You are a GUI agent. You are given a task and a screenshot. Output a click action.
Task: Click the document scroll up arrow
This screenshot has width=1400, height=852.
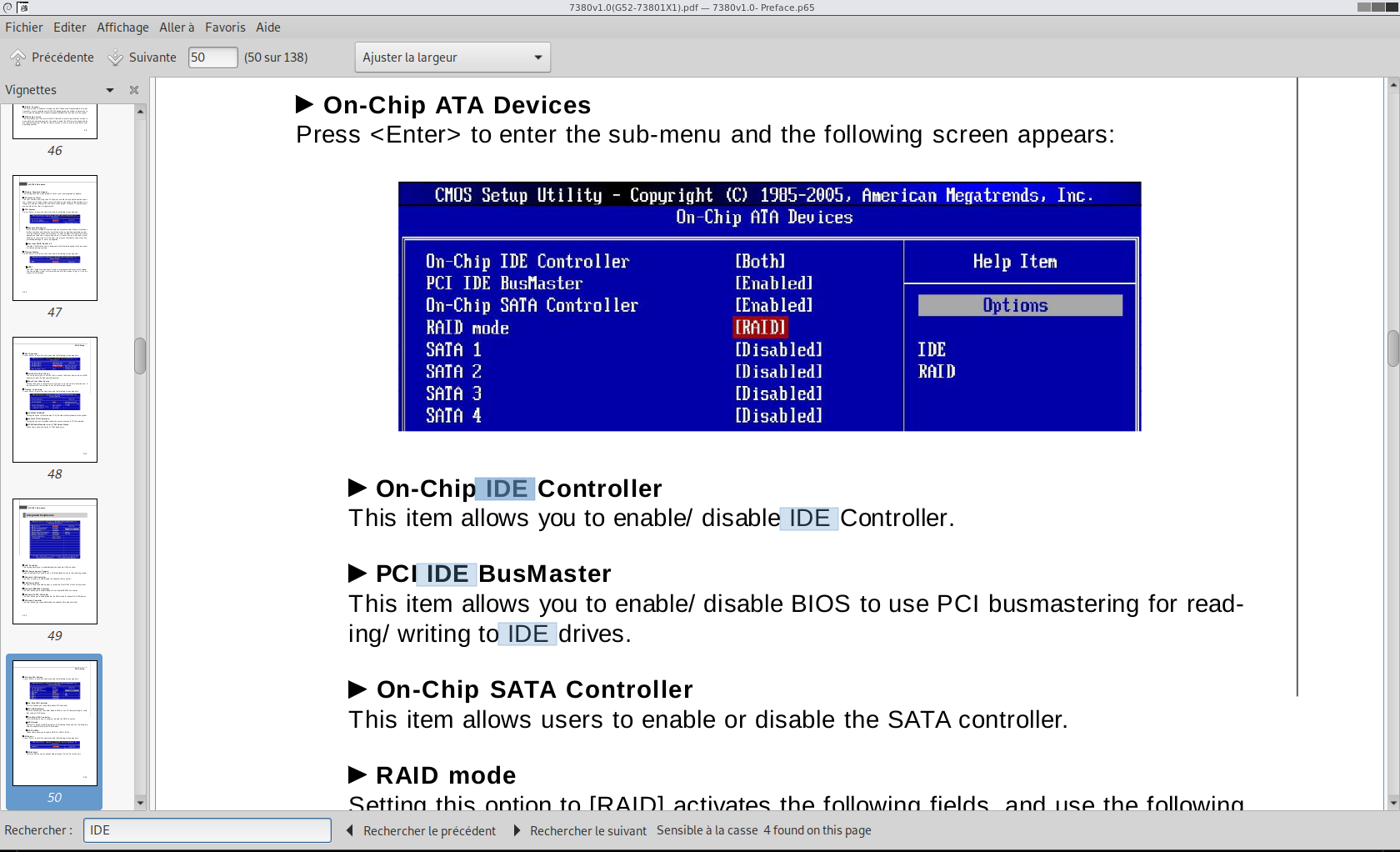[1392, 85]
